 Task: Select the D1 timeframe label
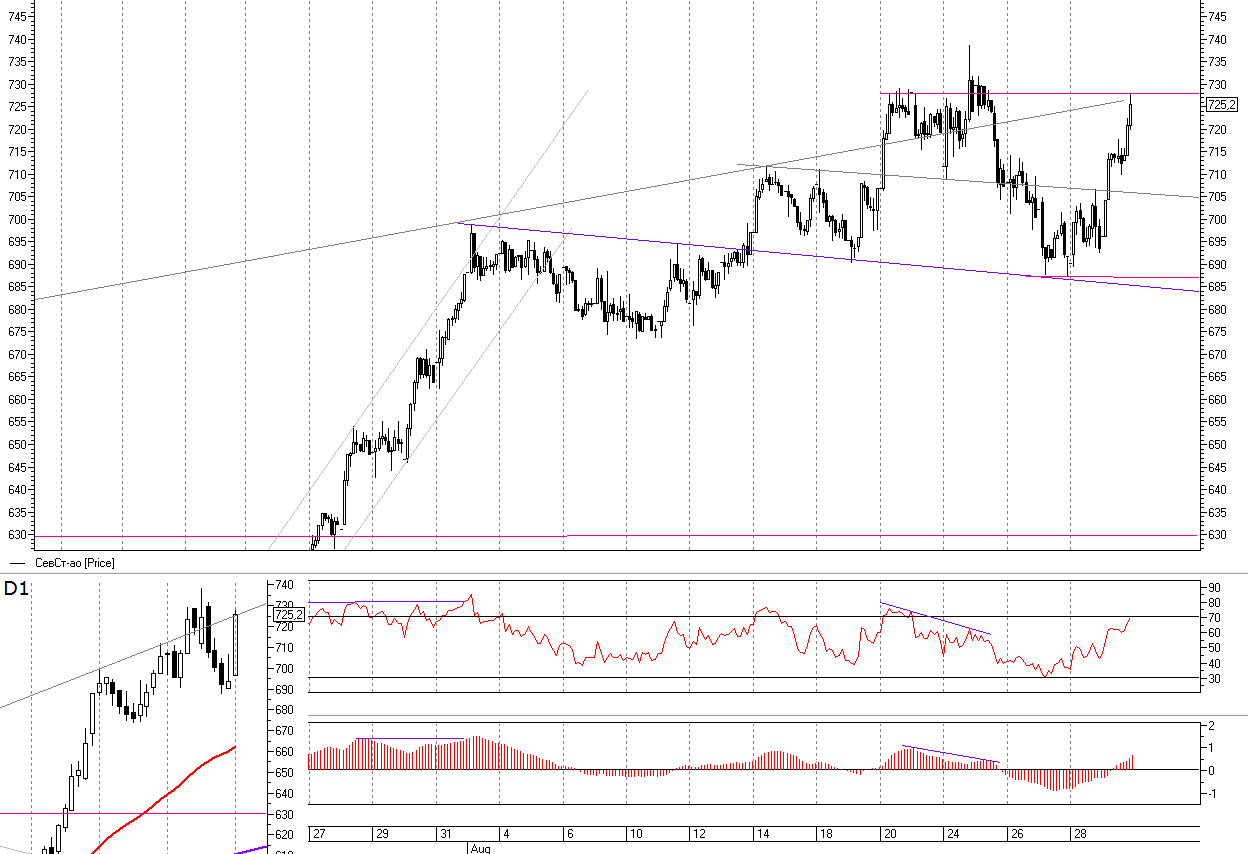(15, 589)
